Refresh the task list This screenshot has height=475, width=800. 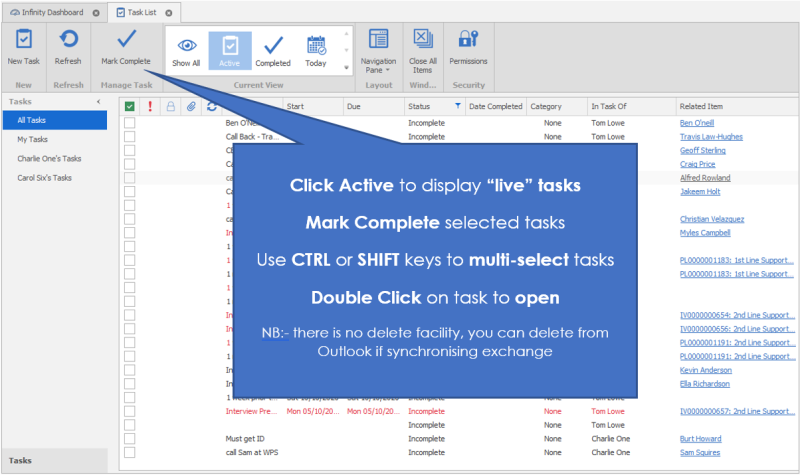(x=68, y=47)
